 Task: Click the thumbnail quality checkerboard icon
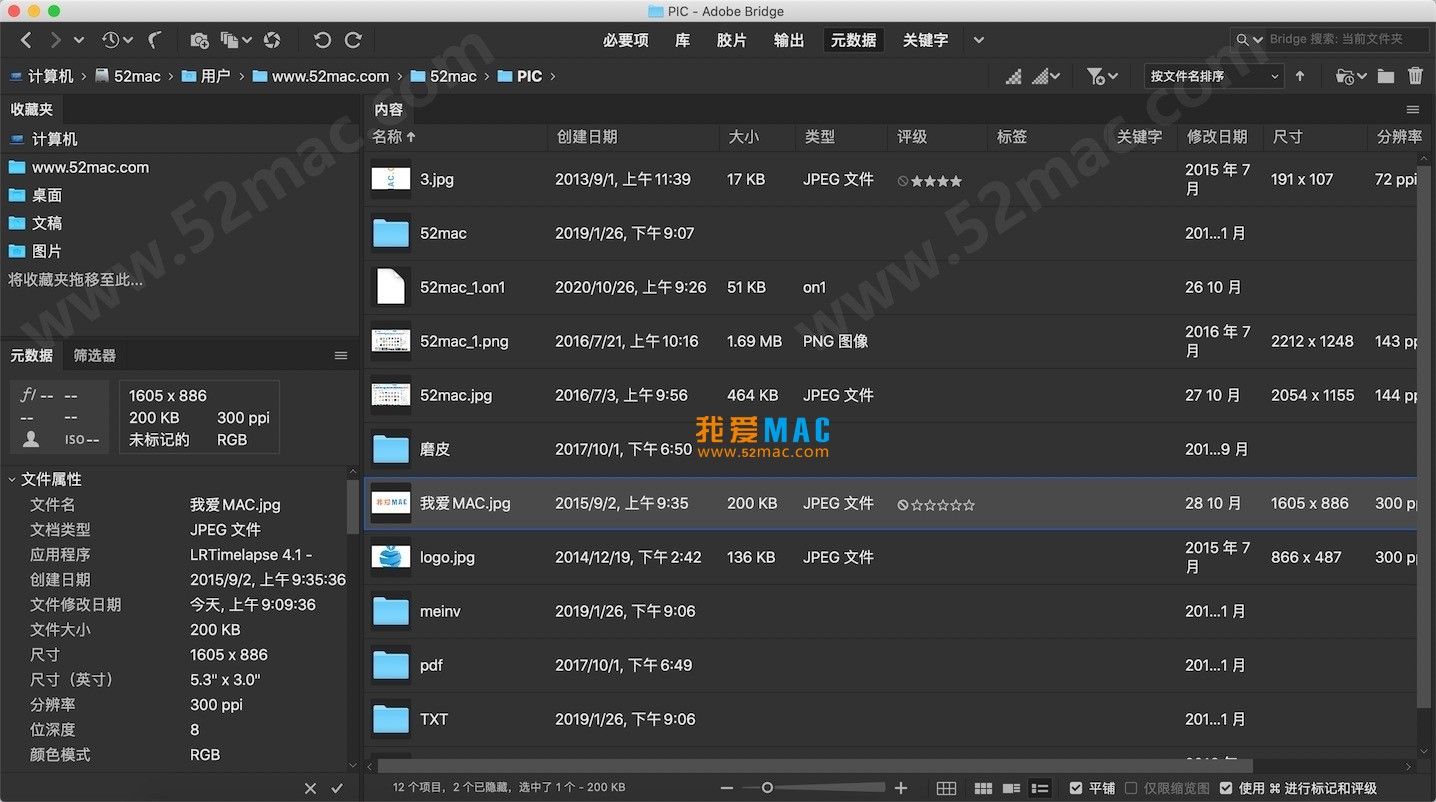(x=1014, y=76)
